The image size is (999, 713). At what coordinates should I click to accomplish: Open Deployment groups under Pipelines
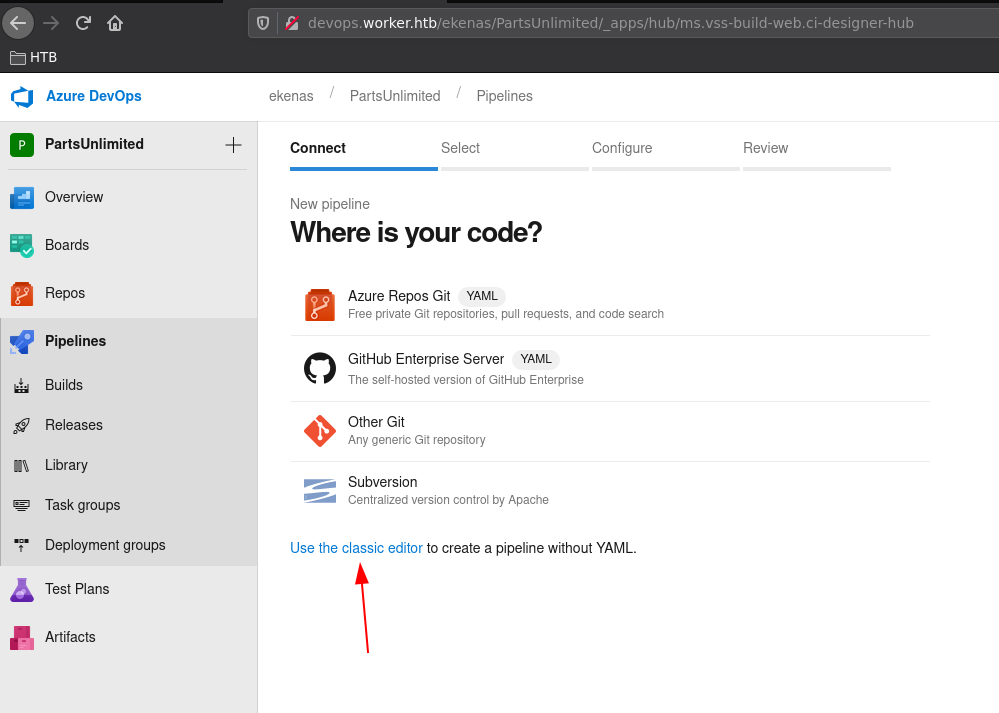129,545
